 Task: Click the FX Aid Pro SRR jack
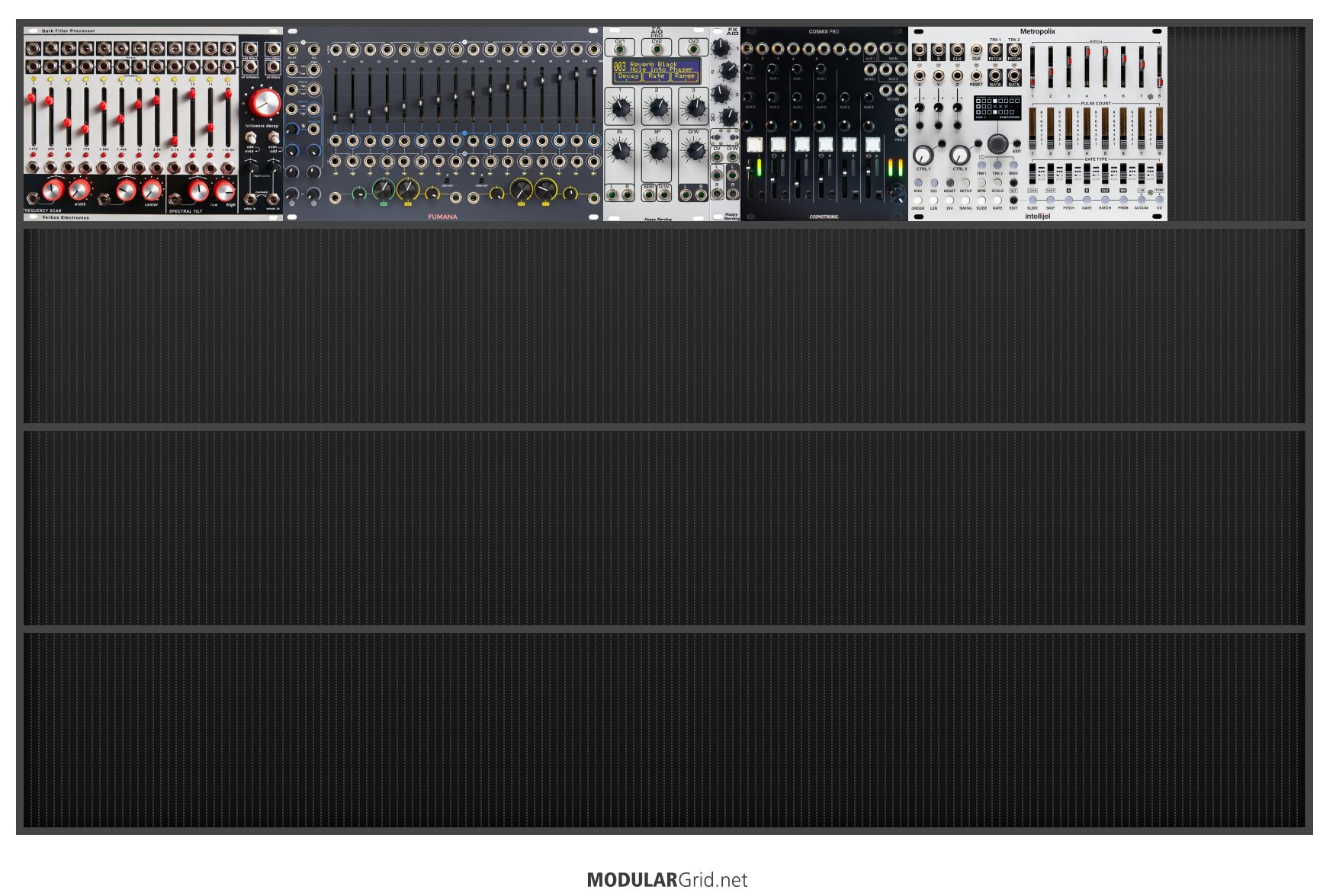(x=649, y=194)
